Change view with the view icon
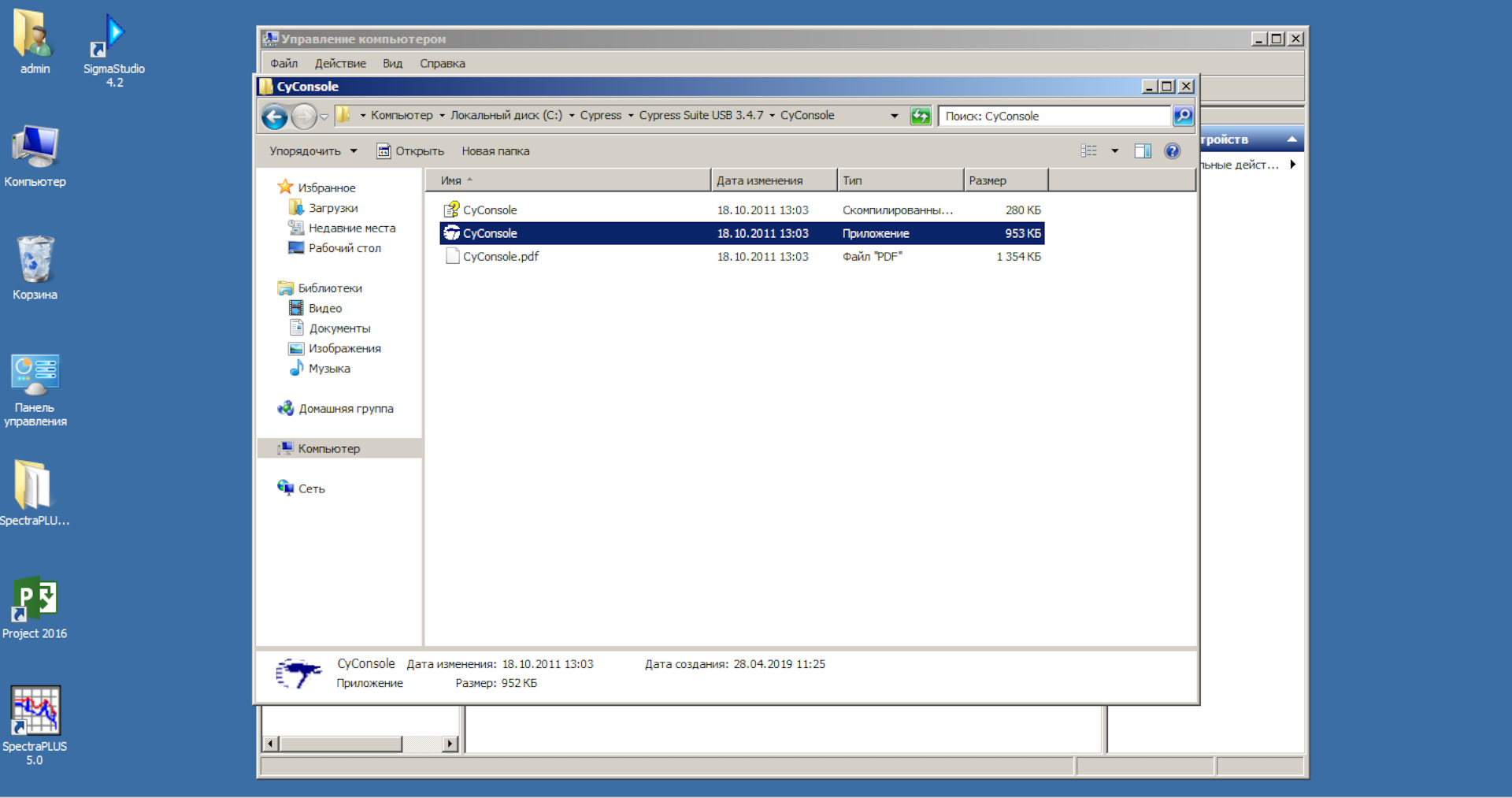This screenshot has height=798, width=1512. 1089,150
